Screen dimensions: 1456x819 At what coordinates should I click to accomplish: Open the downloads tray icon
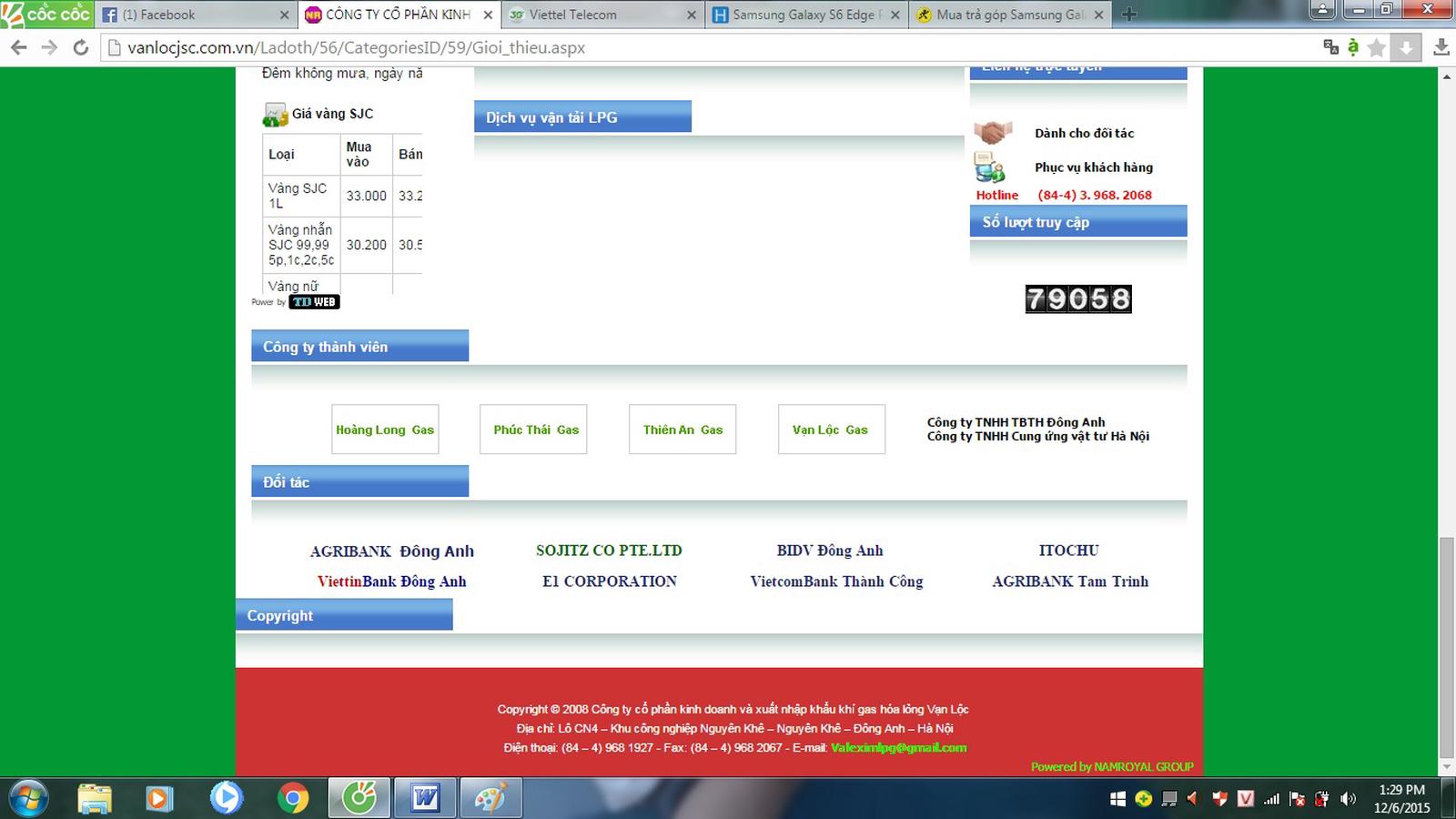[1441, 47]
